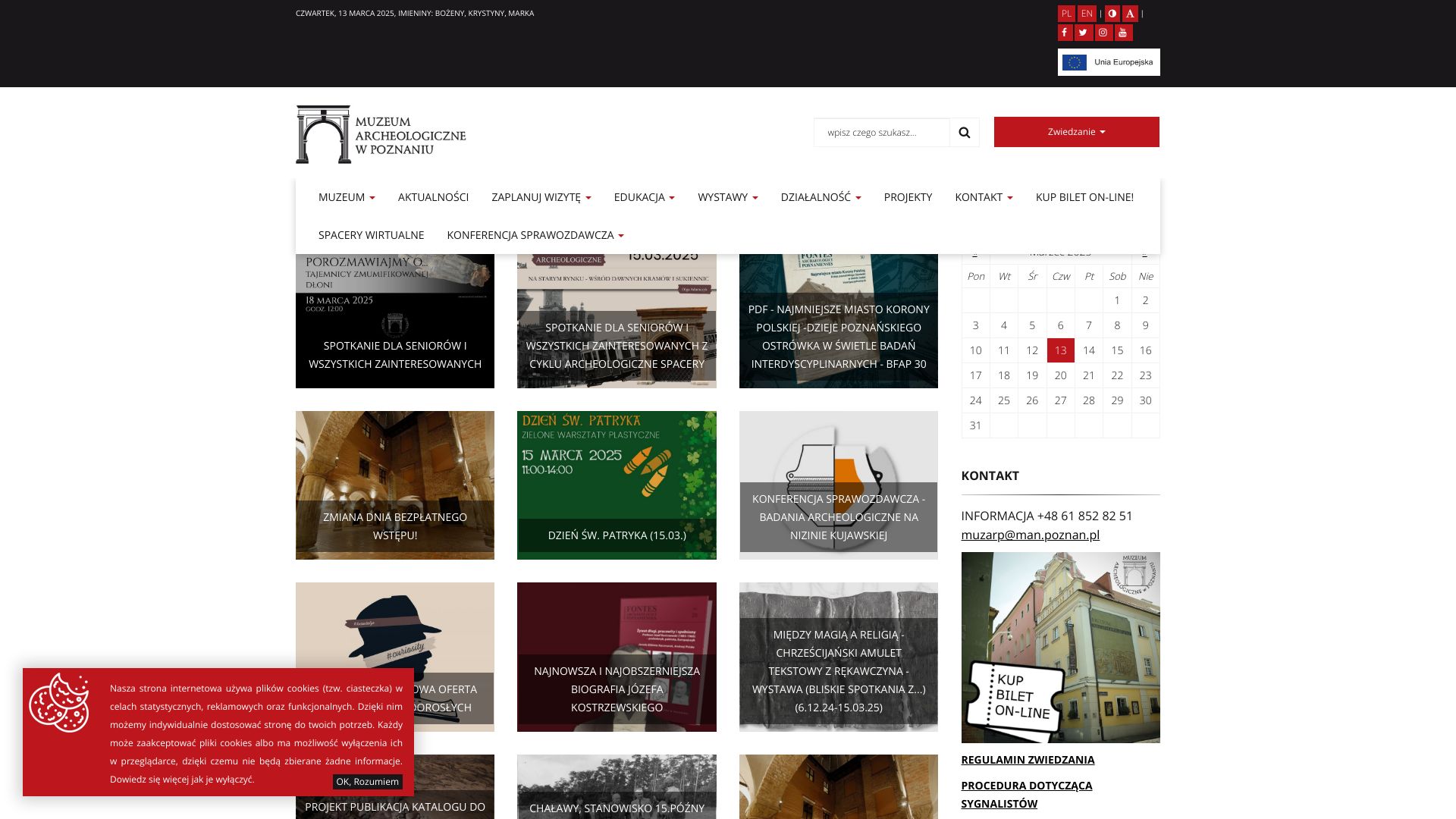Click the 'Kup bilet on-line' ticket image
1456x819 pixels.
point(1060,648)
